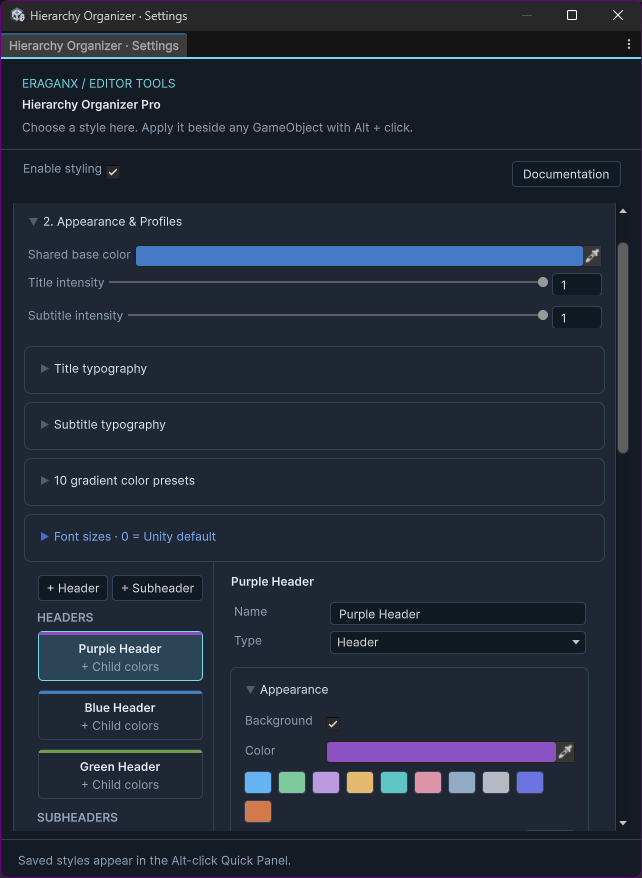
Task: Pick the yellow-orange preset swatch
Action: click(x=360, y=782)
